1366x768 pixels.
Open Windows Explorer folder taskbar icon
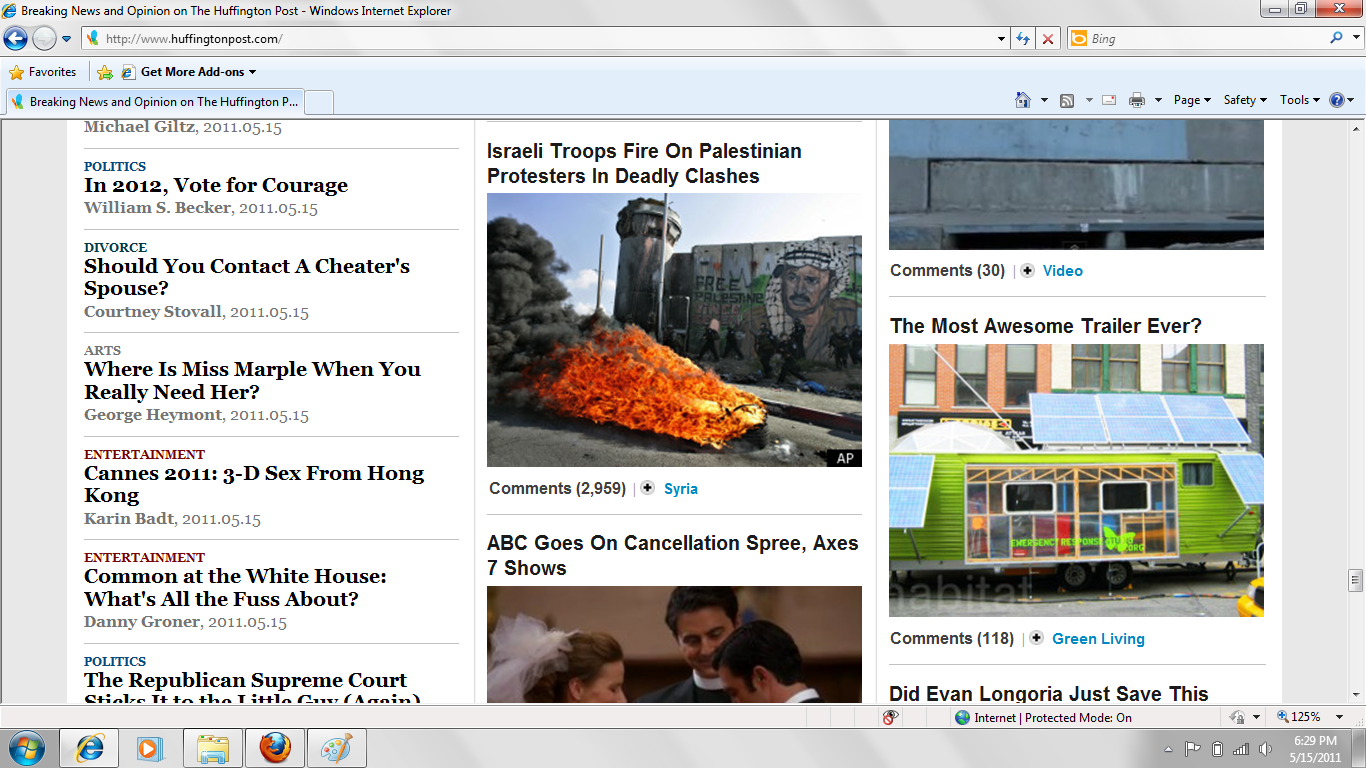pos(213,748)
